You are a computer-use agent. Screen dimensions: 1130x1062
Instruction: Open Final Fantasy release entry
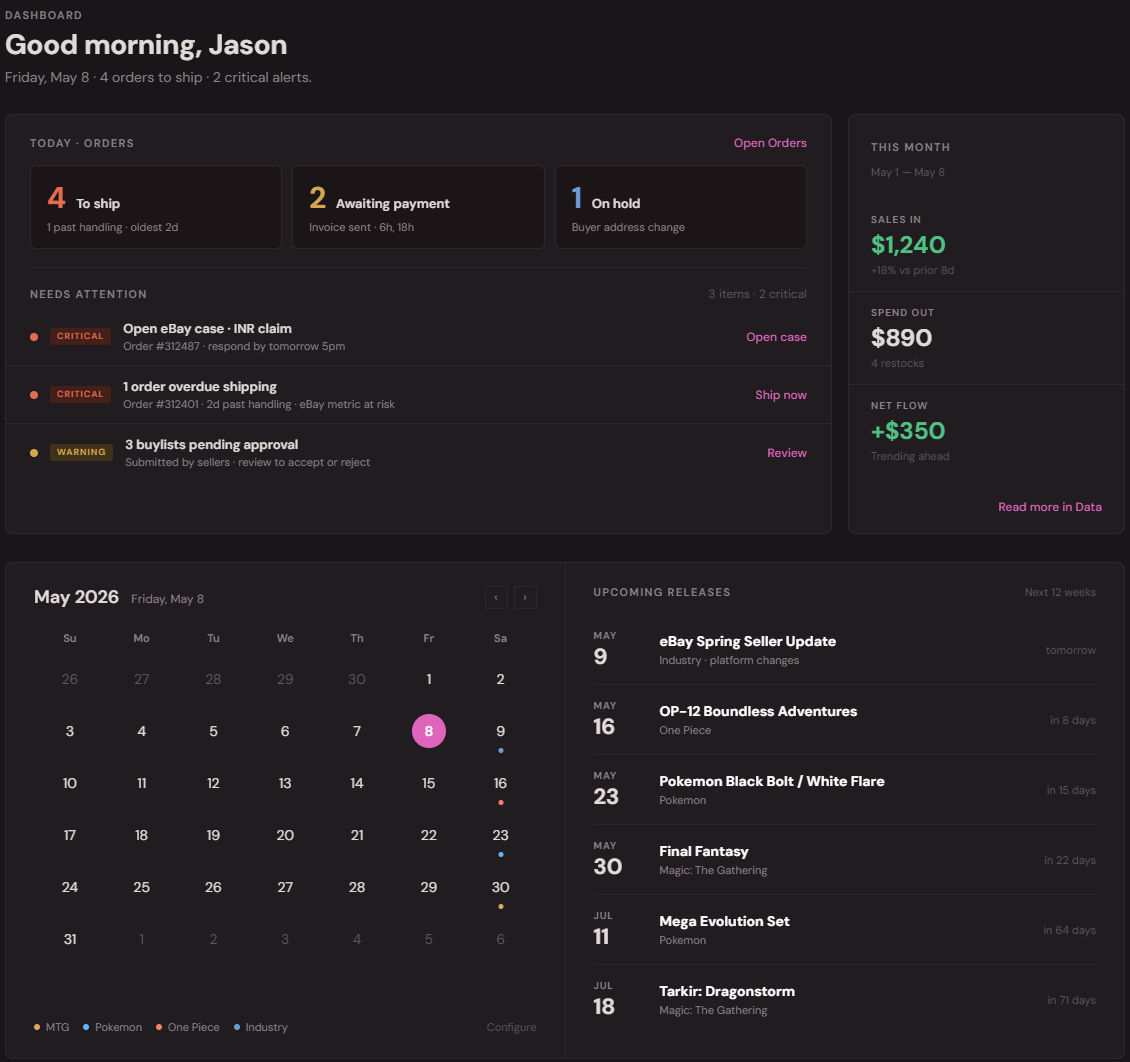point(844,860)
